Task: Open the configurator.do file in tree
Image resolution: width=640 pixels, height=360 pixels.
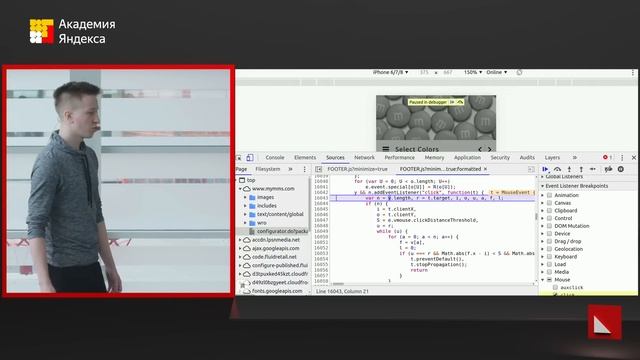Action: point(282,231)
